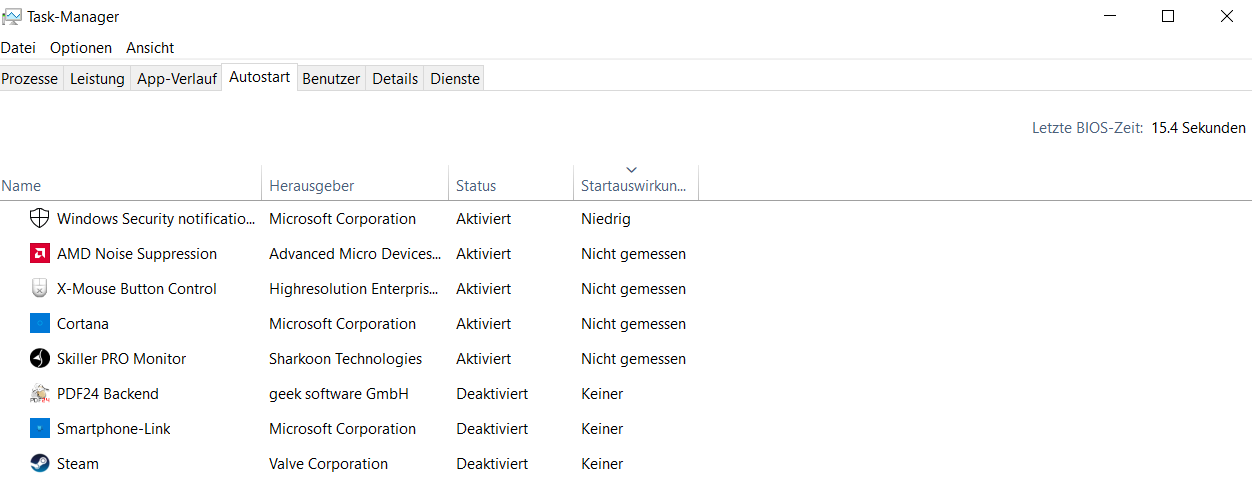Sort by Startauswirkungen column header
Image resolution: width=1252 pixels, height=486 pixels.
coord(634,186)
